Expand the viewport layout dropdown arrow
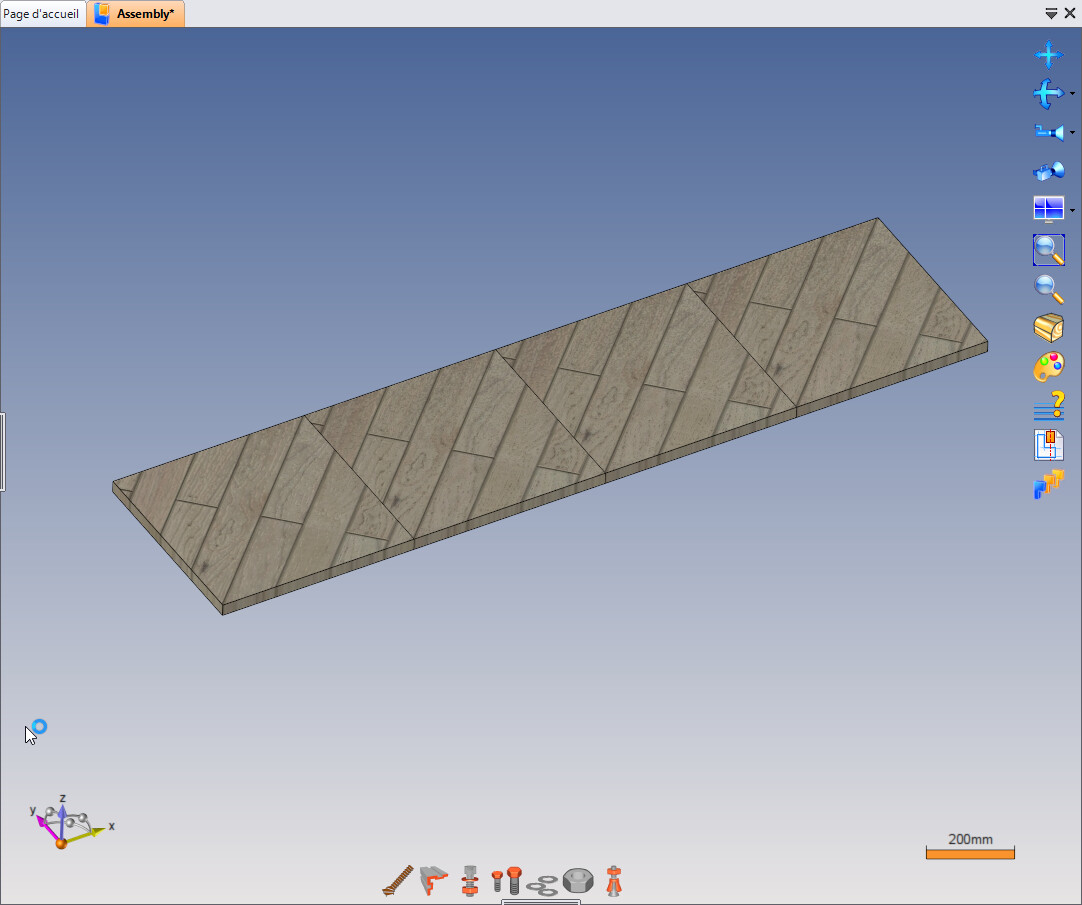 (1072, 210)
